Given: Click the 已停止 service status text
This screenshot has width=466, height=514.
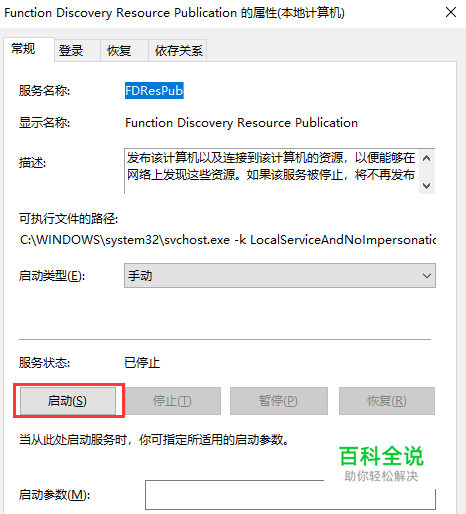Looking at the screenshot, I should click(x=142, y=363).
